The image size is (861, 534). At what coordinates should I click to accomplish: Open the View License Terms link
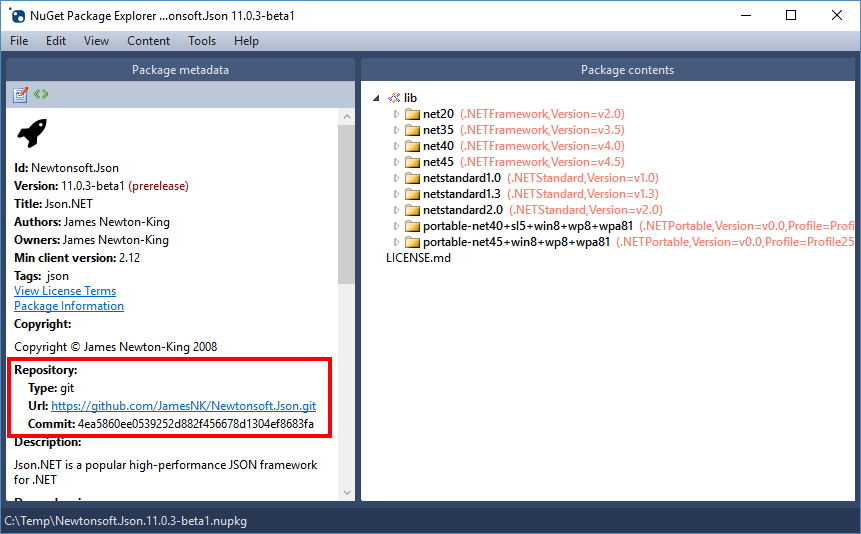coord(65,291)
